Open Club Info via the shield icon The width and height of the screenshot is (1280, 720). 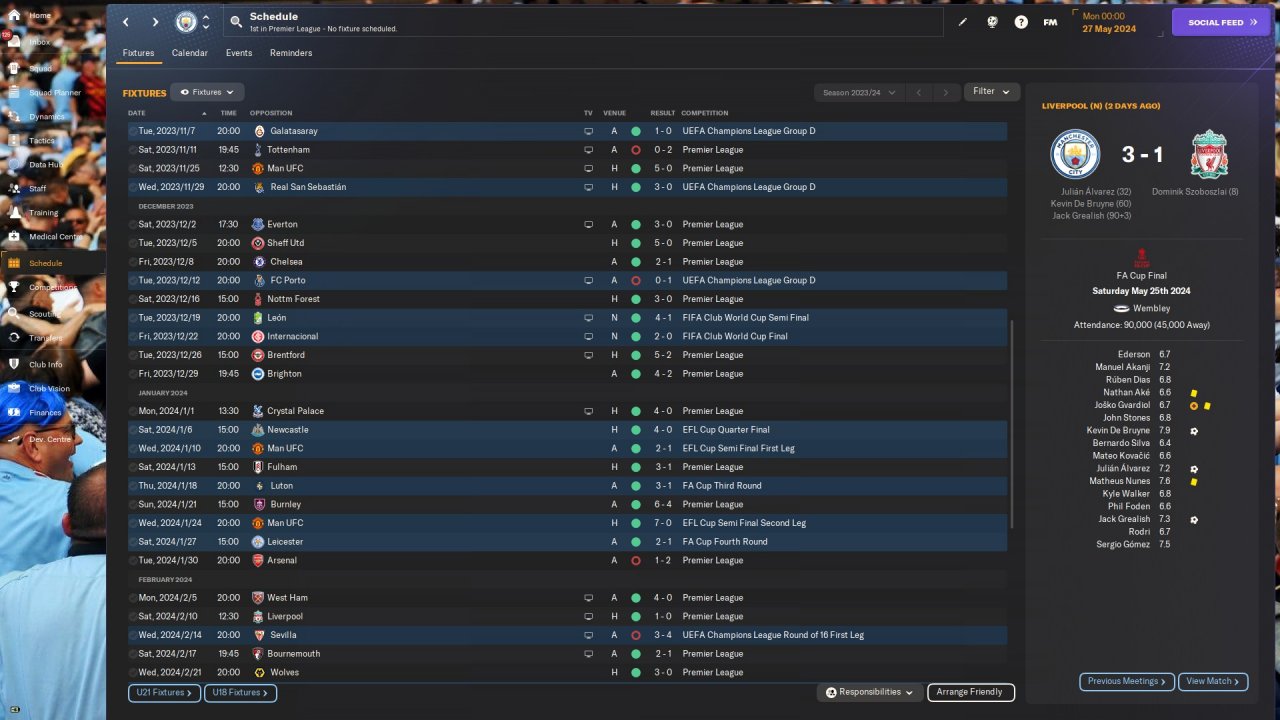[14, 364]
